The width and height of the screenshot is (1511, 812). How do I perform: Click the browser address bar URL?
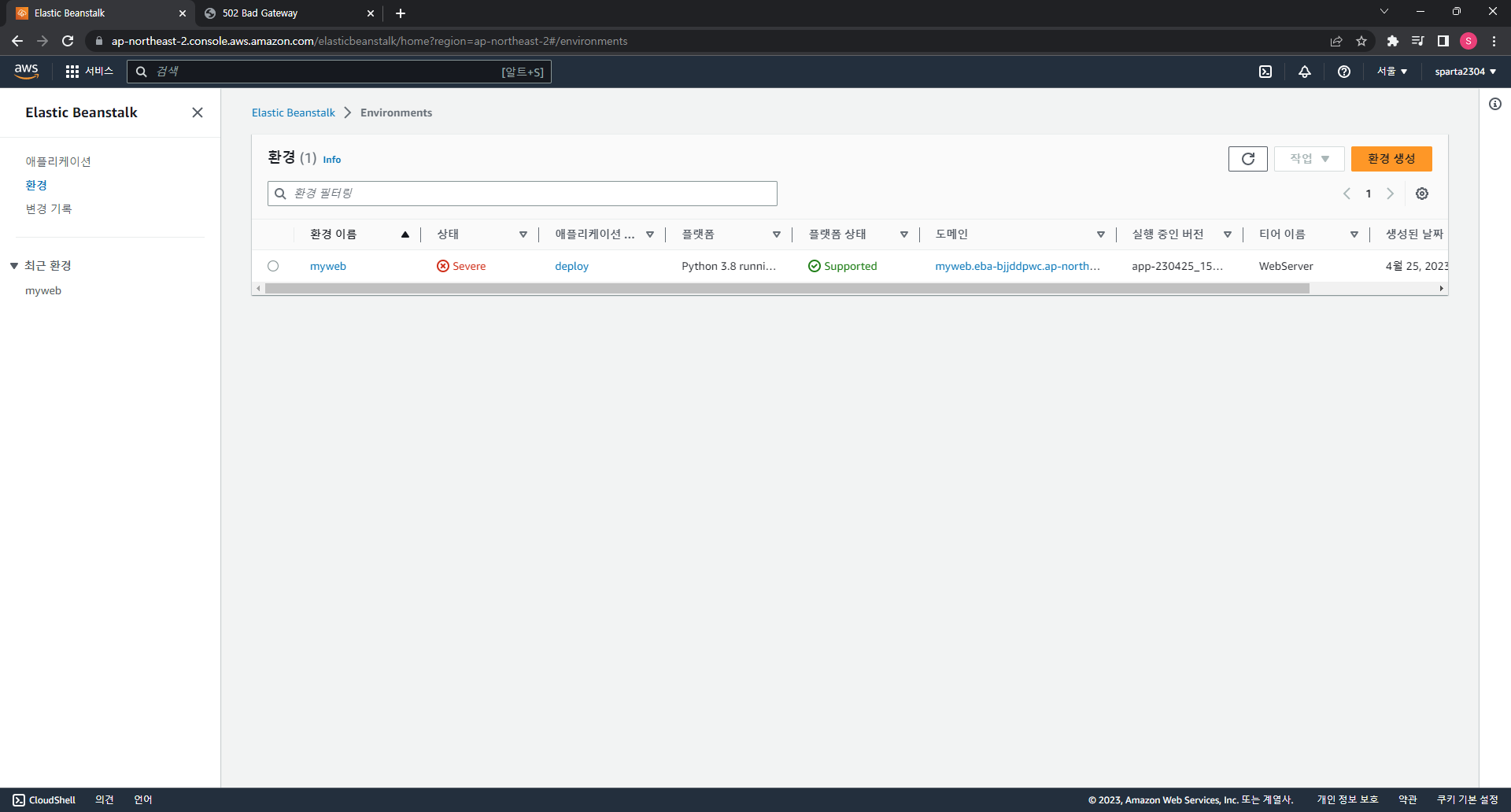click(x=370, y=41)
